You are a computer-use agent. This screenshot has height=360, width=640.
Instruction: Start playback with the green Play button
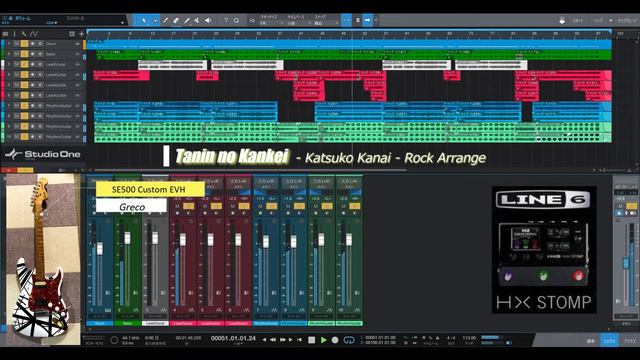pyautogui.click(x=324, y=340)
